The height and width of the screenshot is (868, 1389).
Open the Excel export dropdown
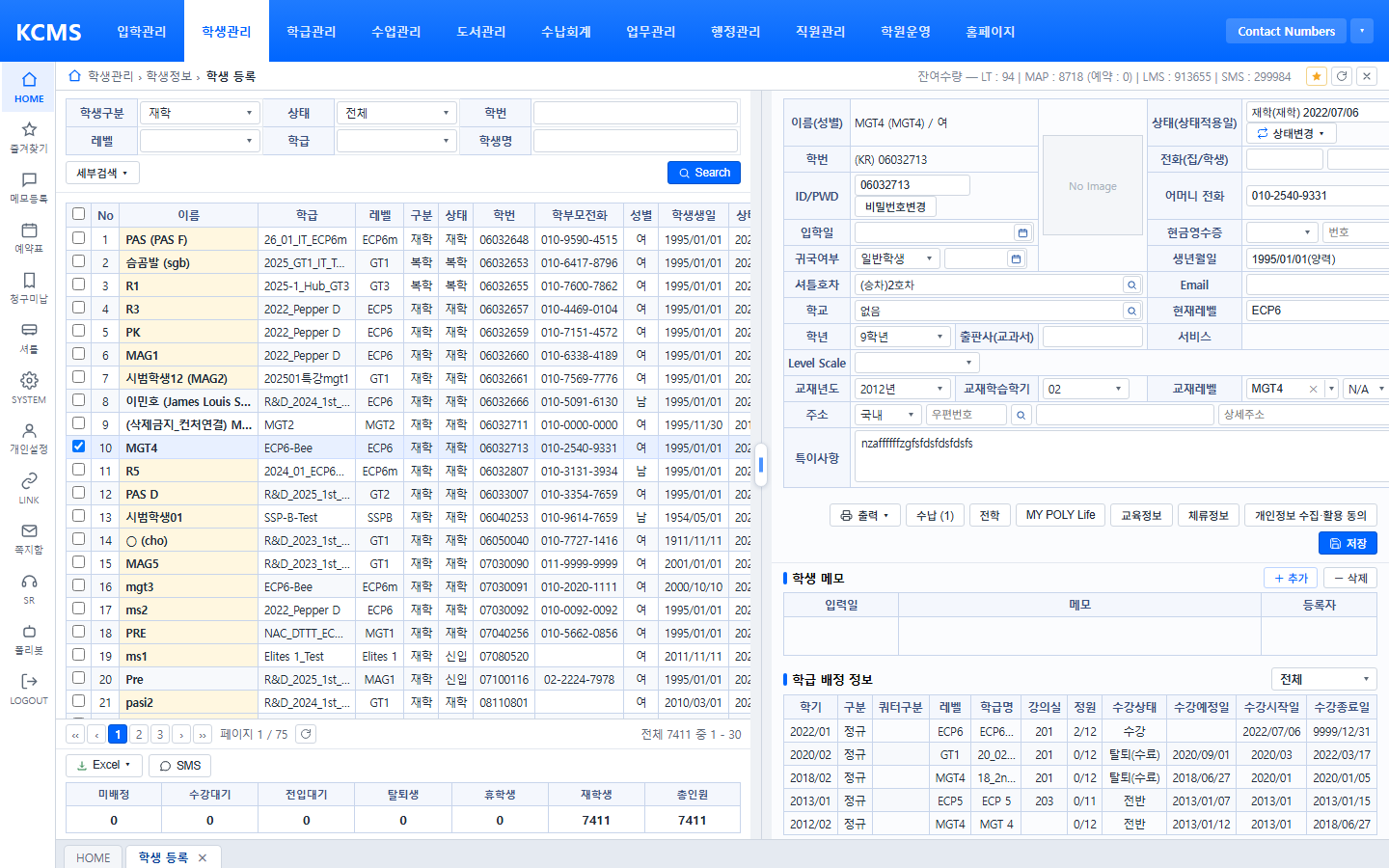tap(104, 765)
